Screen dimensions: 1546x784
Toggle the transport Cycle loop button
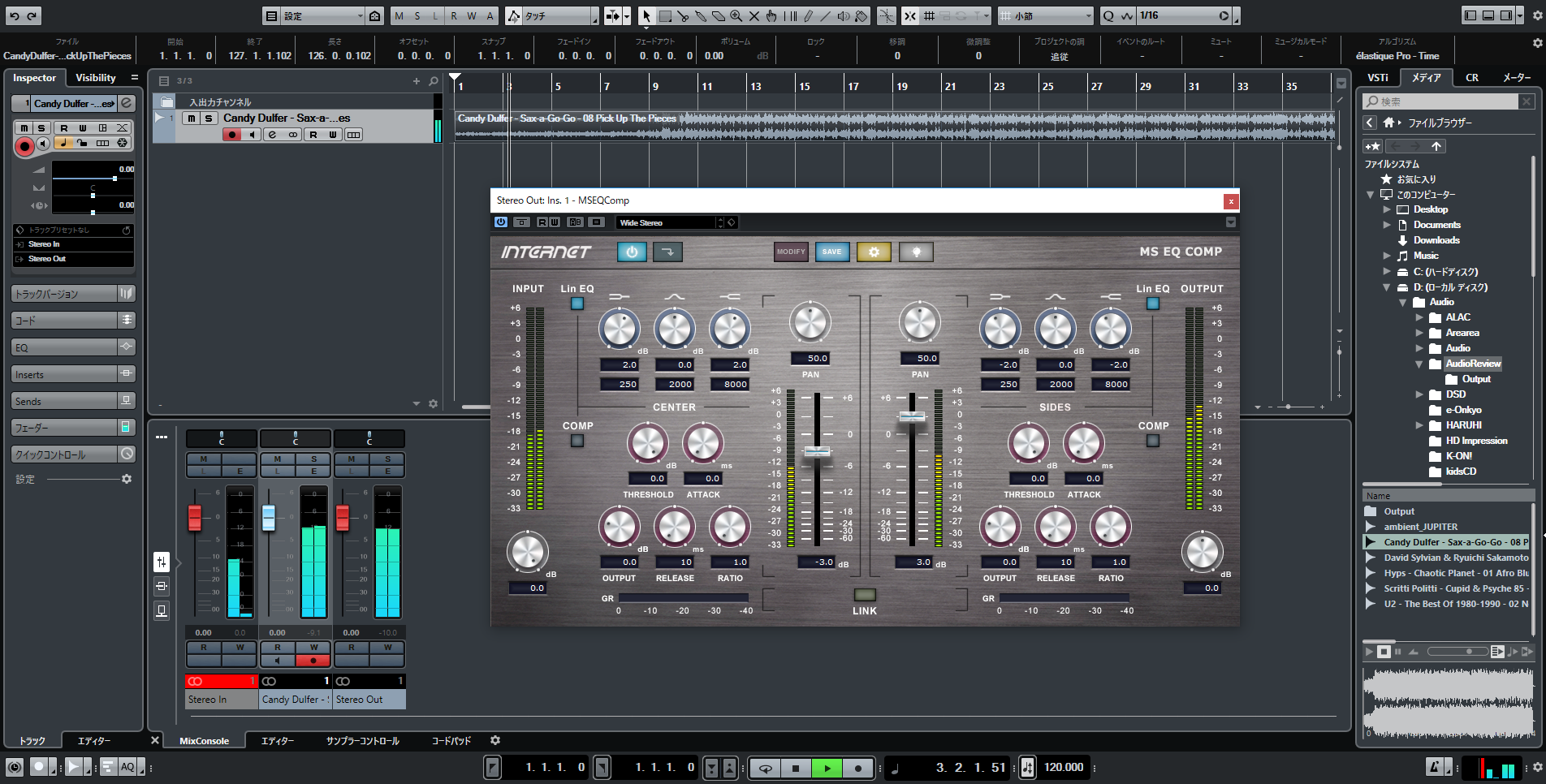click(766, 768)
